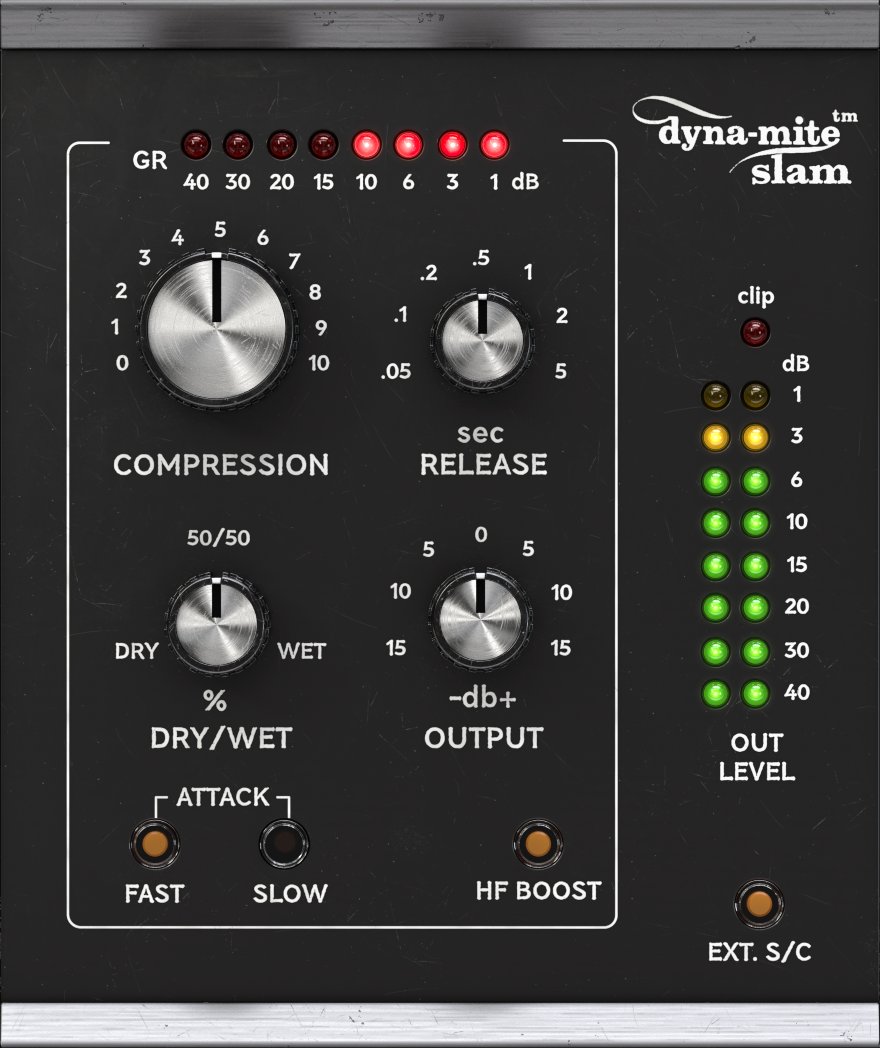The height and width of the screenshot is (1048, 880).
Task: Click the left yellow 3 dB output LED
Action: (x=716, y=438)
